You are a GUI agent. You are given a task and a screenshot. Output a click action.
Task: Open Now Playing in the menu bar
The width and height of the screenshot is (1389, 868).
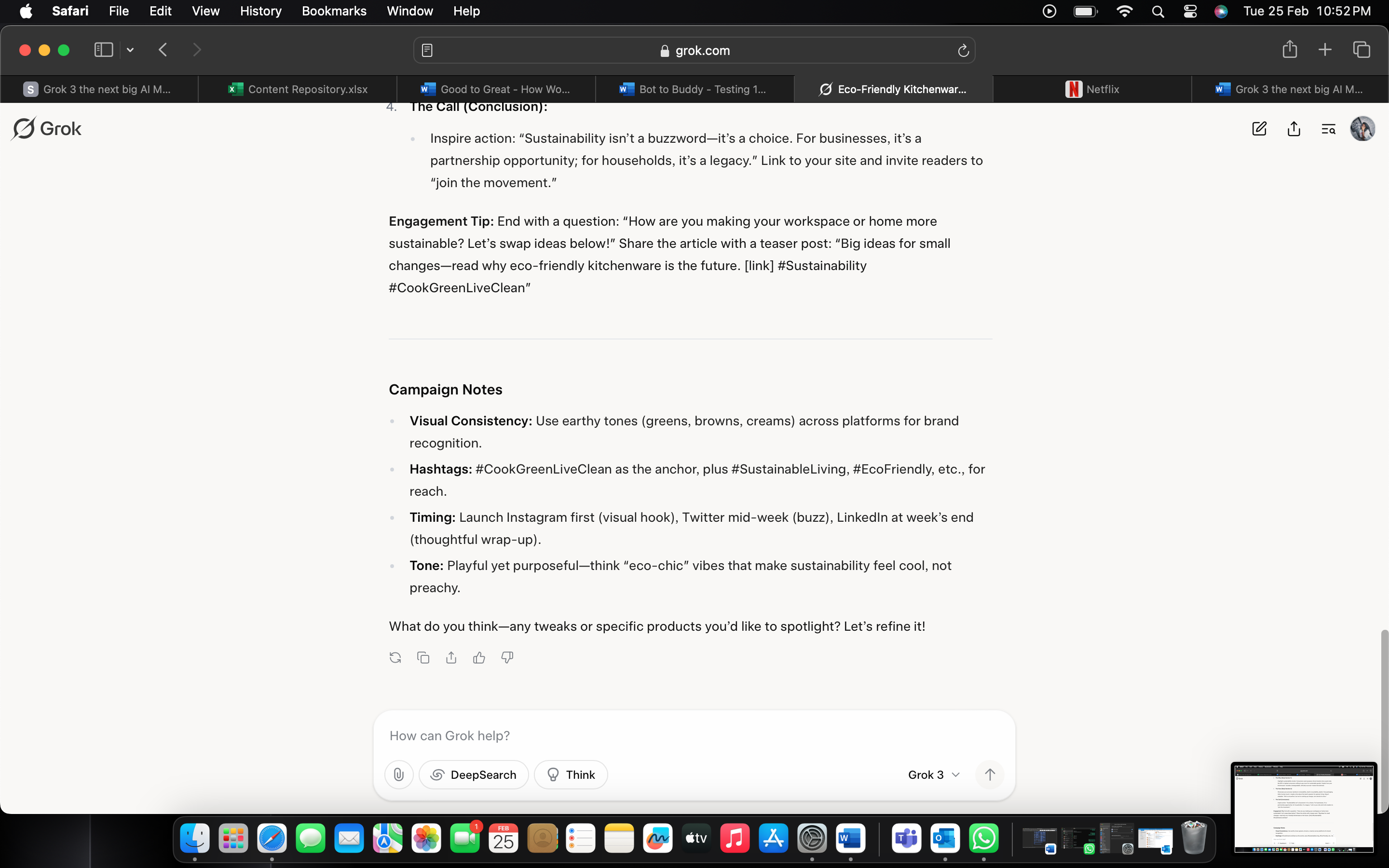pos(1049,11)
